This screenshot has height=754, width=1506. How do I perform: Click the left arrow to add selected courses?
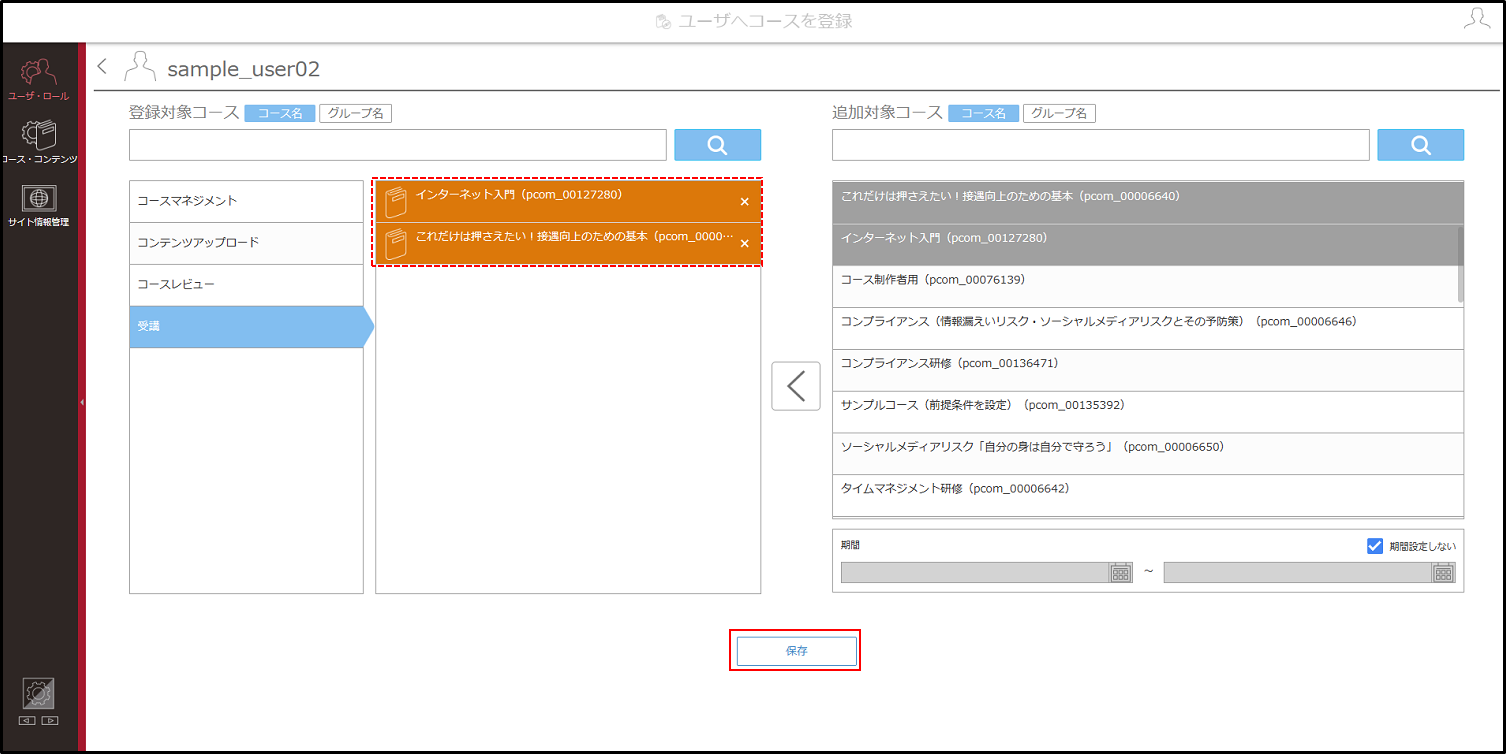coord(796,386)
